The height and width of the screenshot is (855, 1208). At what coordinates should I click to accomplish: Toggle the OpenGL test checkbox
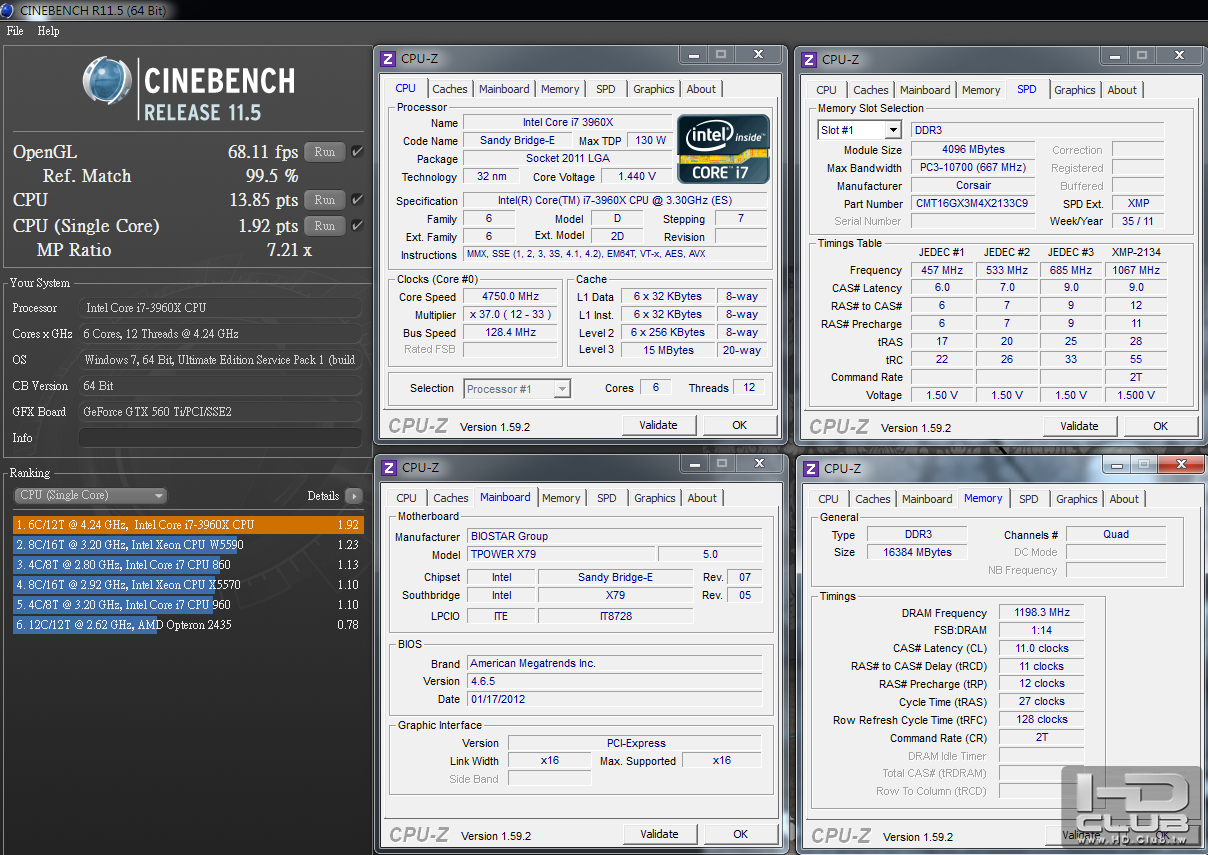point(357,152)
